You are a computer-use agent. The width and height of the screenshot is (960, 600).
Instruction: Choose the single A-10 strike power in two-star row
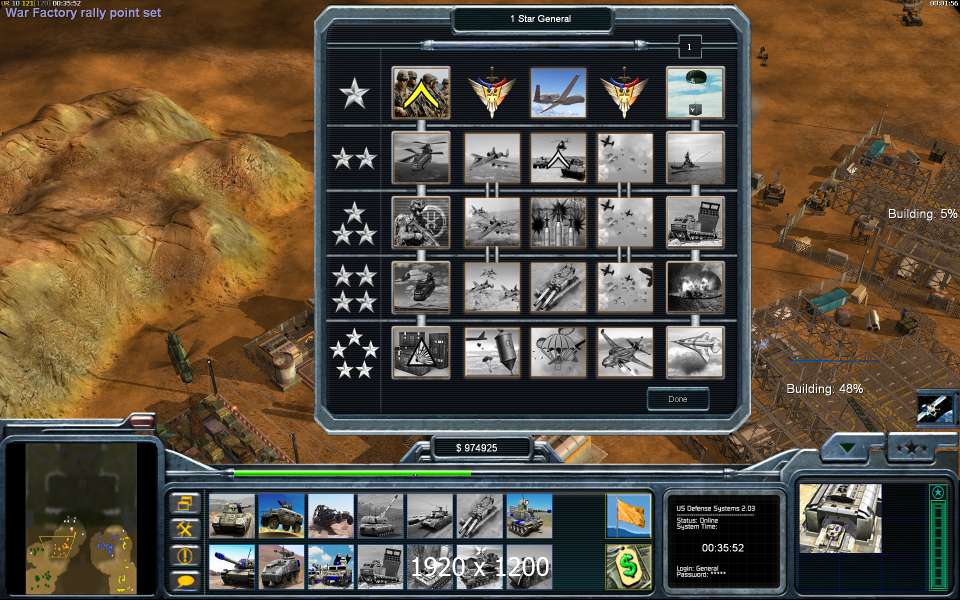tap(492, 158)
